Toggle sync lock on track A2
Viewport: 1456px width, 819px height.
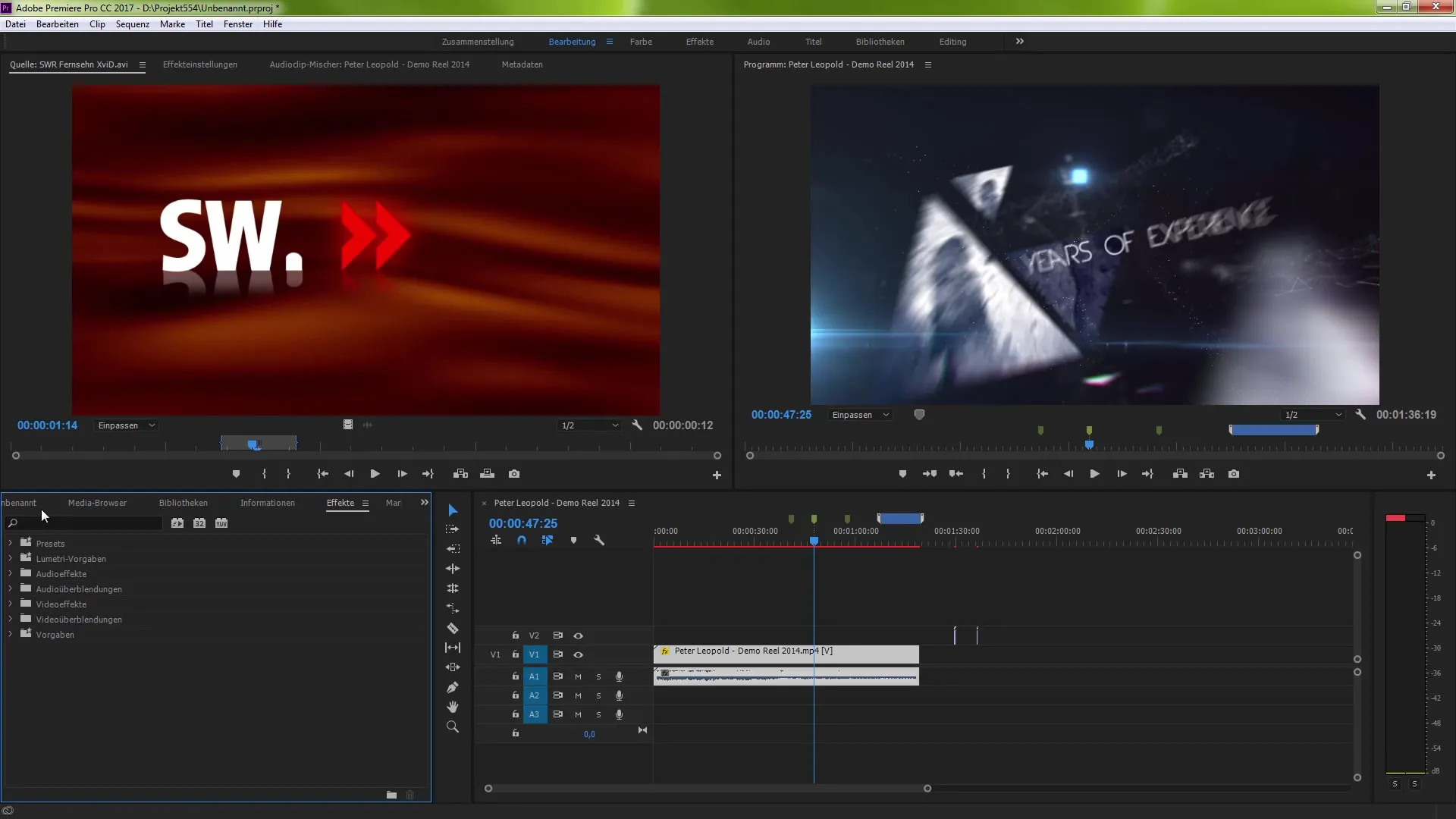558,695
